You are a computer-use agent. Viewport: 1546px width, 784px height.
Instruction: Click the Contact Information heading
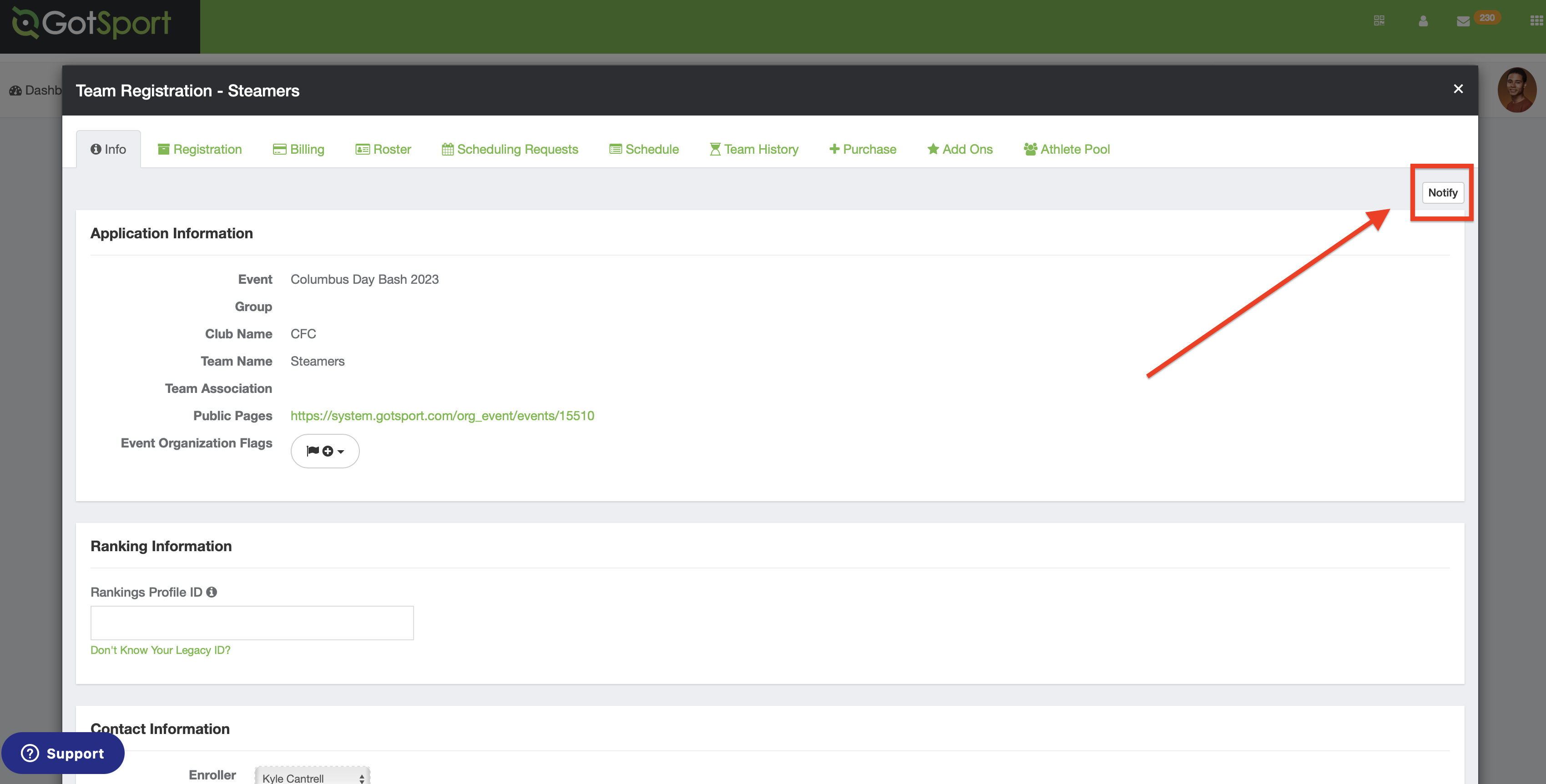point(160,729)
